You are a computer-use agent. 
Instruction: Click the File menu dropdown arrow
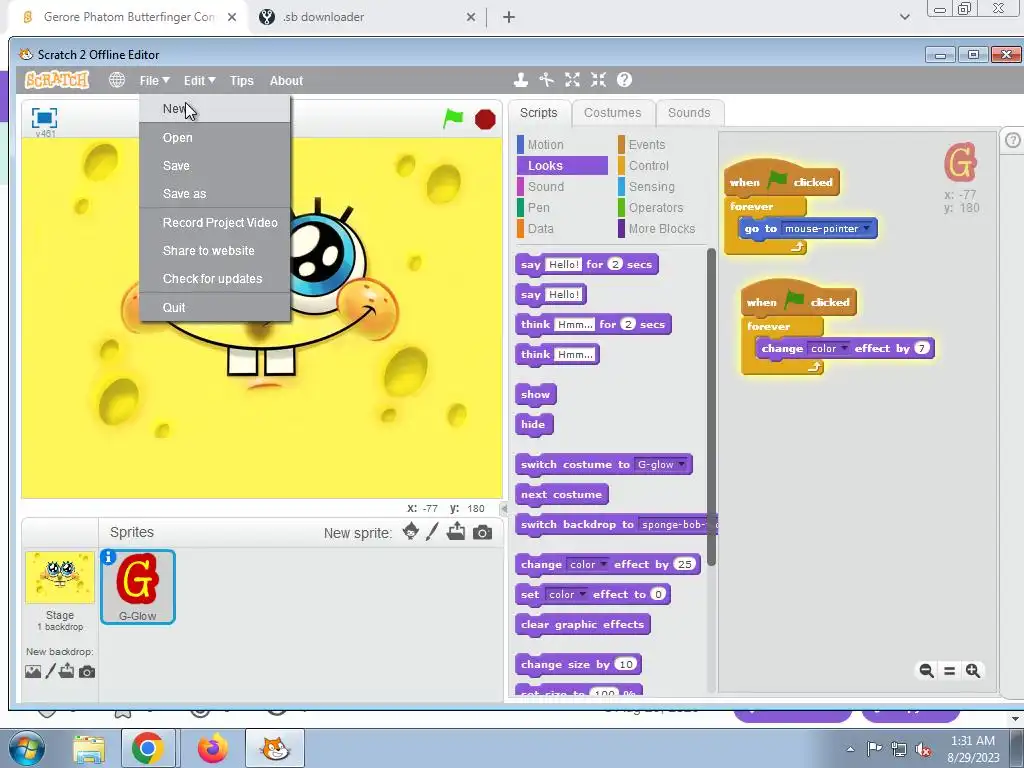click(166, 80)
